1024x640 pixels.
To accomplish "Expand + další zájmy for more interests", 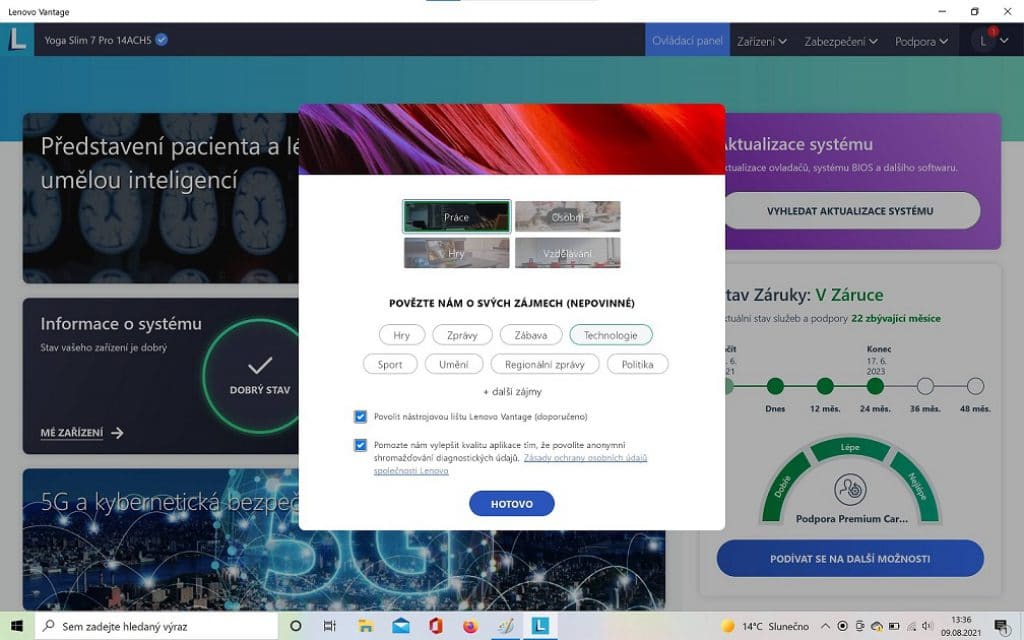I will (x=512, y=392).
